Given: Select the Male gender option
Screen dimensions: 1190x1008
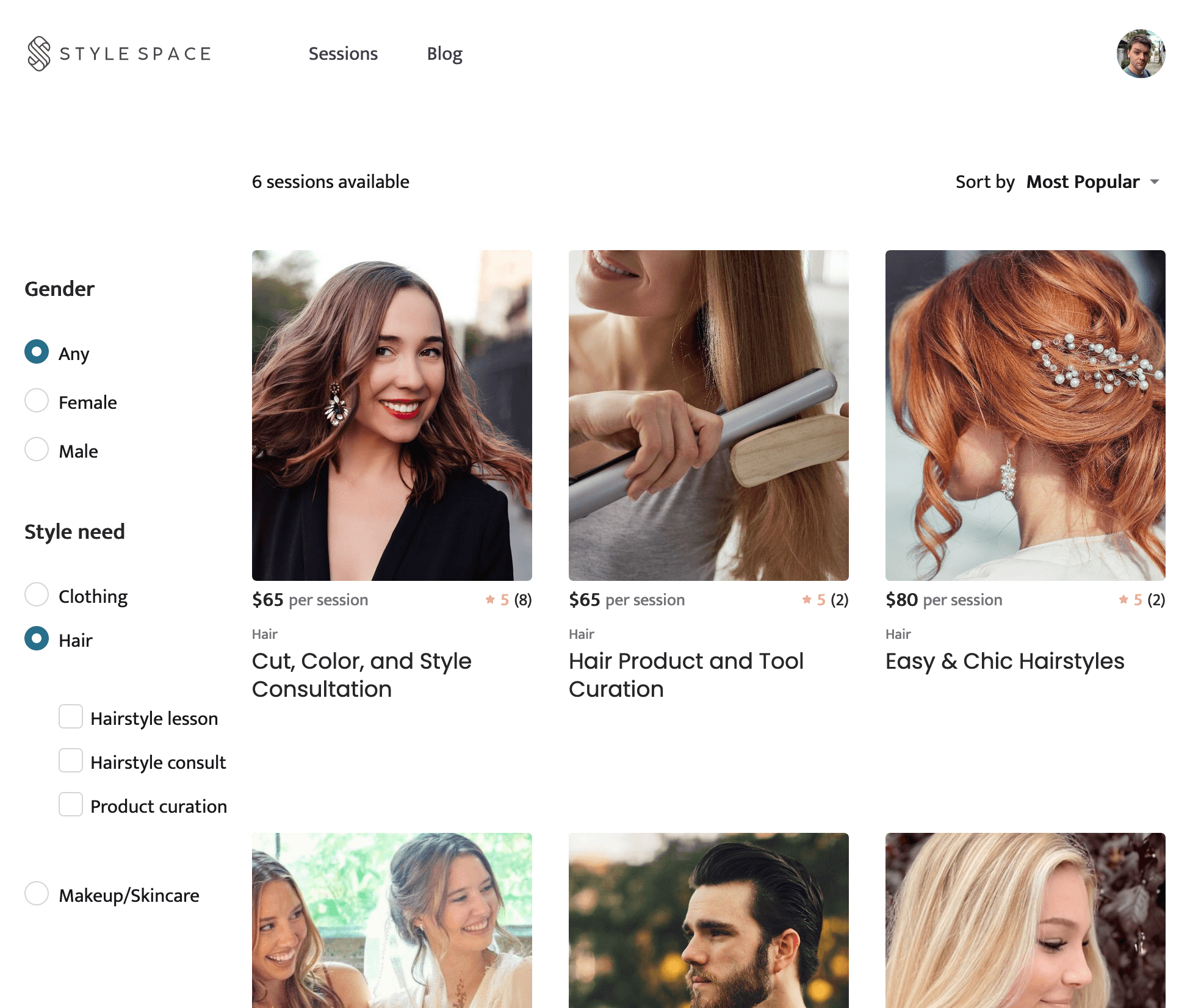Looking at the screenshot, I should [37, 450].
